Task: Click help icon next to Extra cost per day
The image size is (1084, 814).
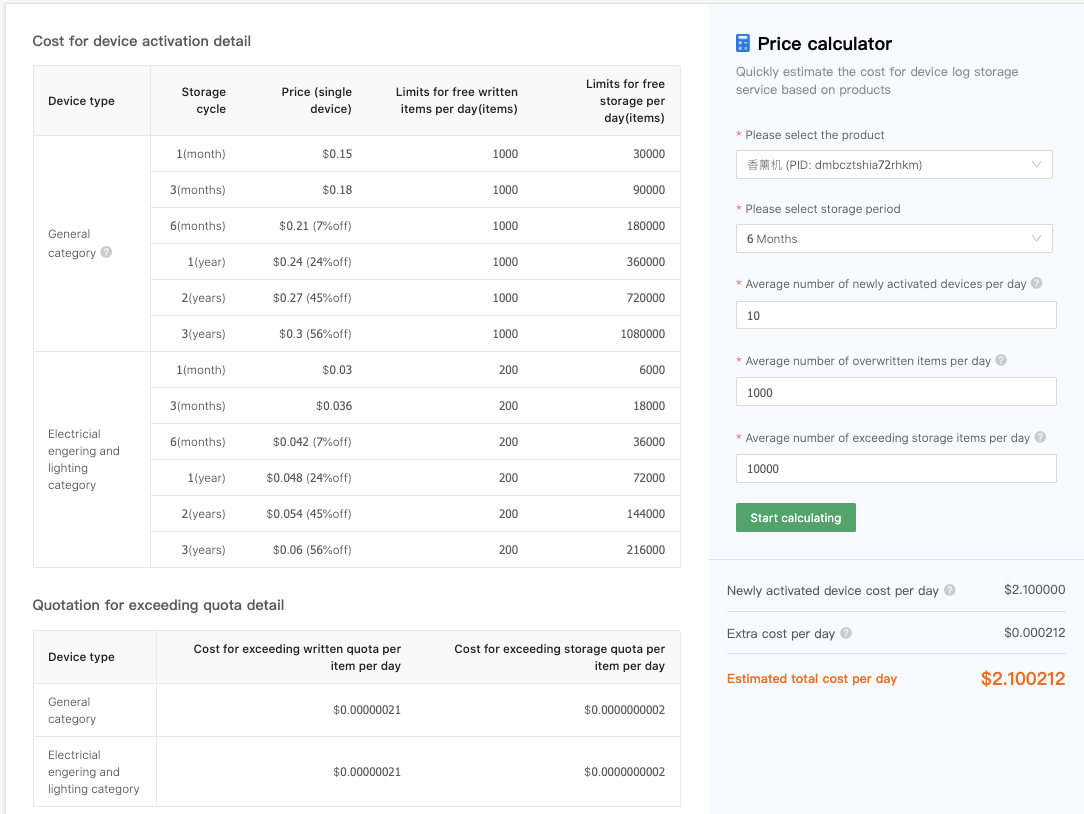Action: pyautogui.click(x=846, y=633)
